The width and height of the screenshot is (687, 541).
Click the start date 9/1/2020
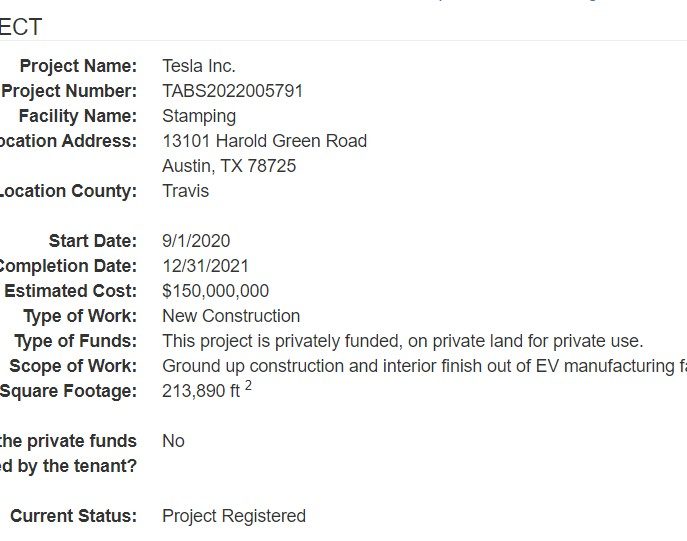tap(196, 241)
